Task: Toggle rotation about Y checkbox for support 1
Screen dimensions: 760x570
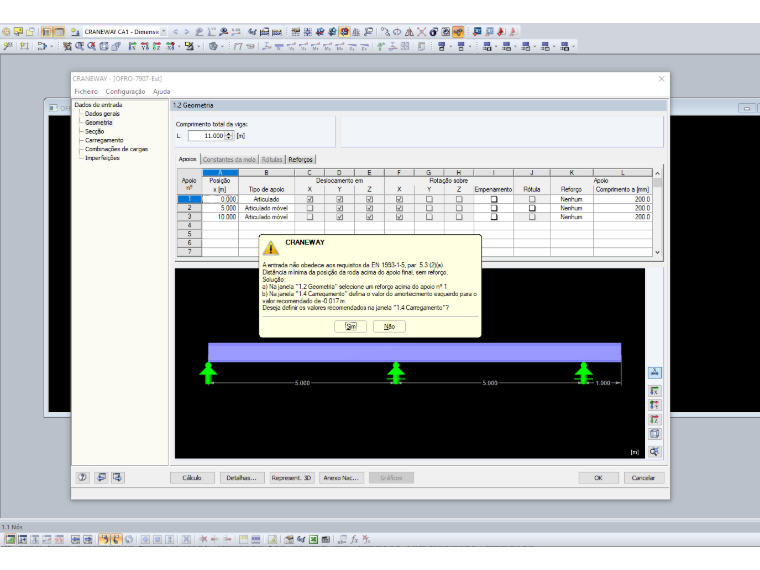Action: [x=429, y=199]
